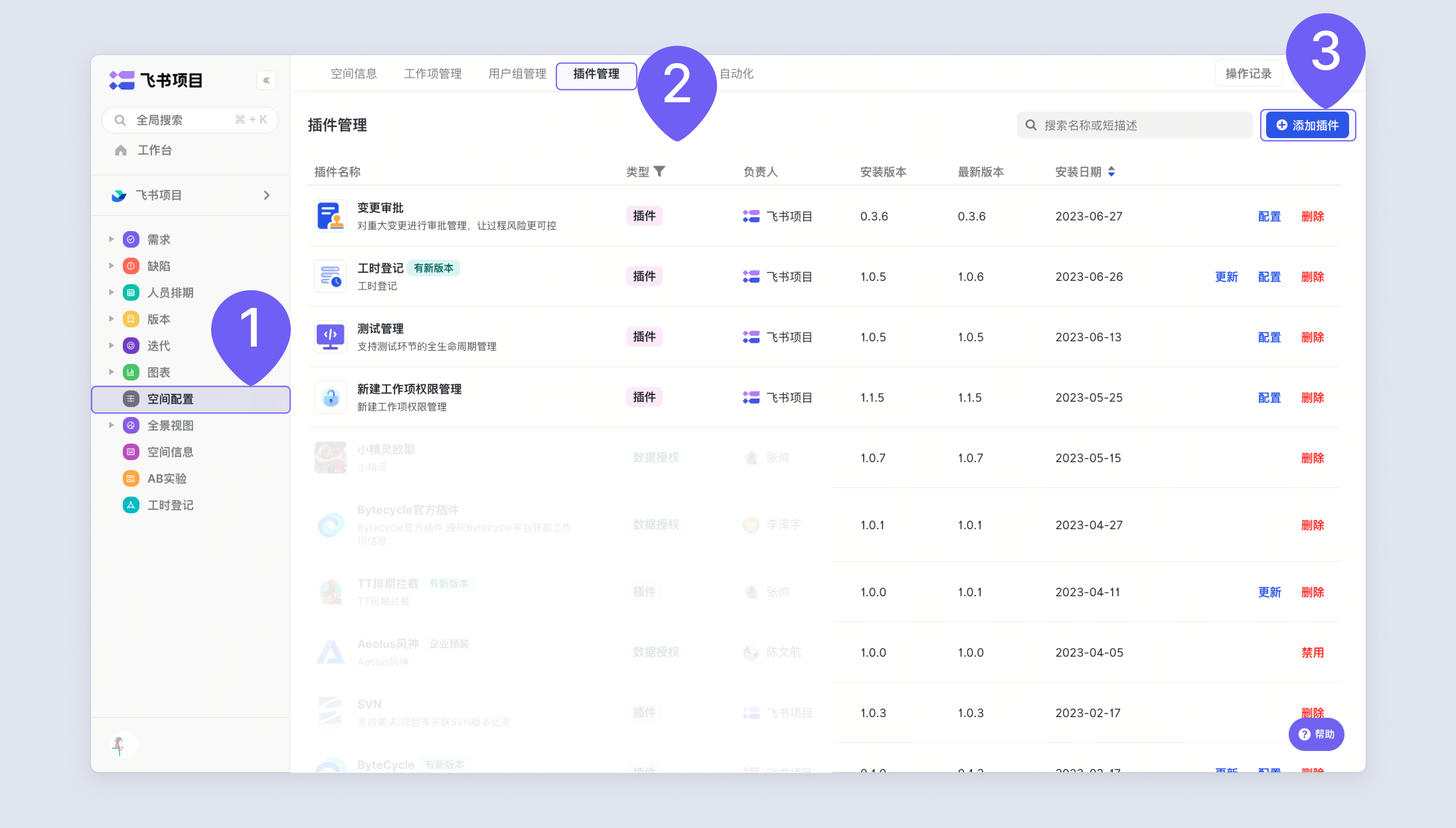Expand the 版本 tree item
Viewport: 1456px width, 828px height.
112,319
